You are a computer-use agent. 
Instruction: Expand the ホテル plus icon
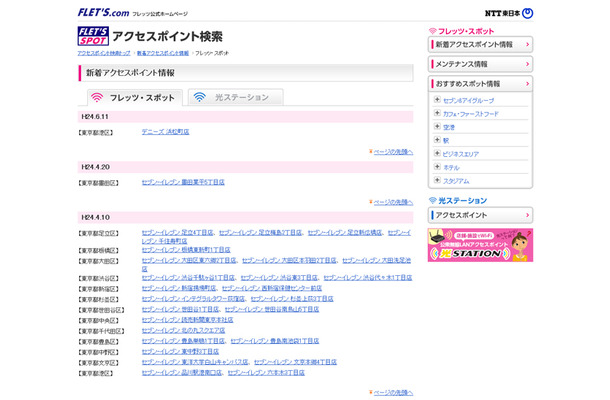point(437,167)
